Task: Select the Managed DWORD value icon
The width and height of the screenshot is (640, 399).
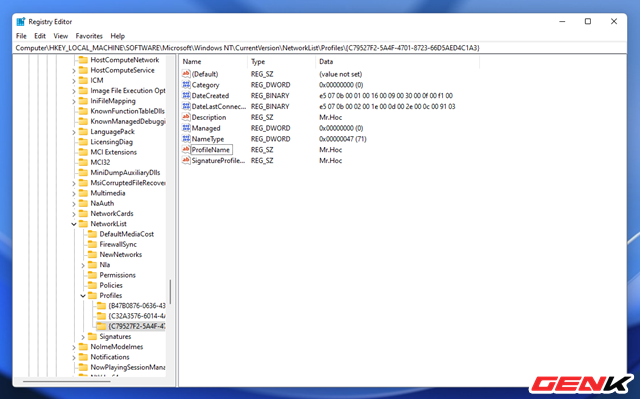Action: coord(186,128)
